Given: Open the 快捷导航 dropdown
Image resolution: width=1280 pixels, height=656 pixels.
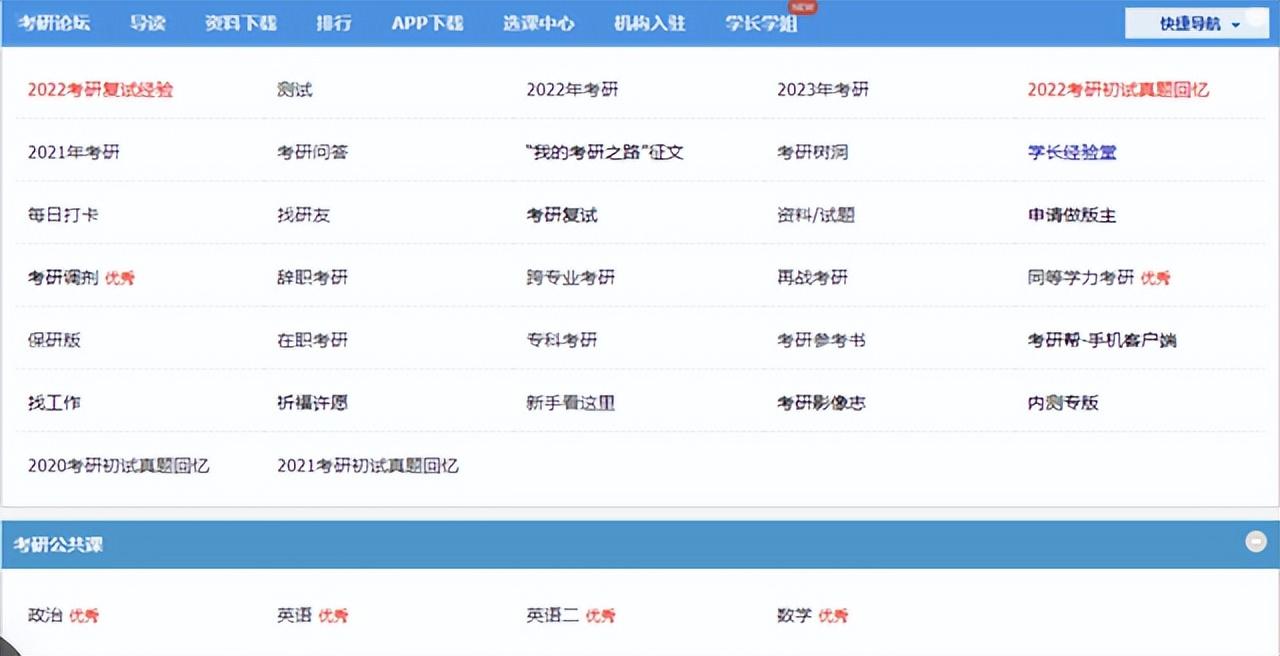Looking at the screenshot, I should (x=1198, y=24).
